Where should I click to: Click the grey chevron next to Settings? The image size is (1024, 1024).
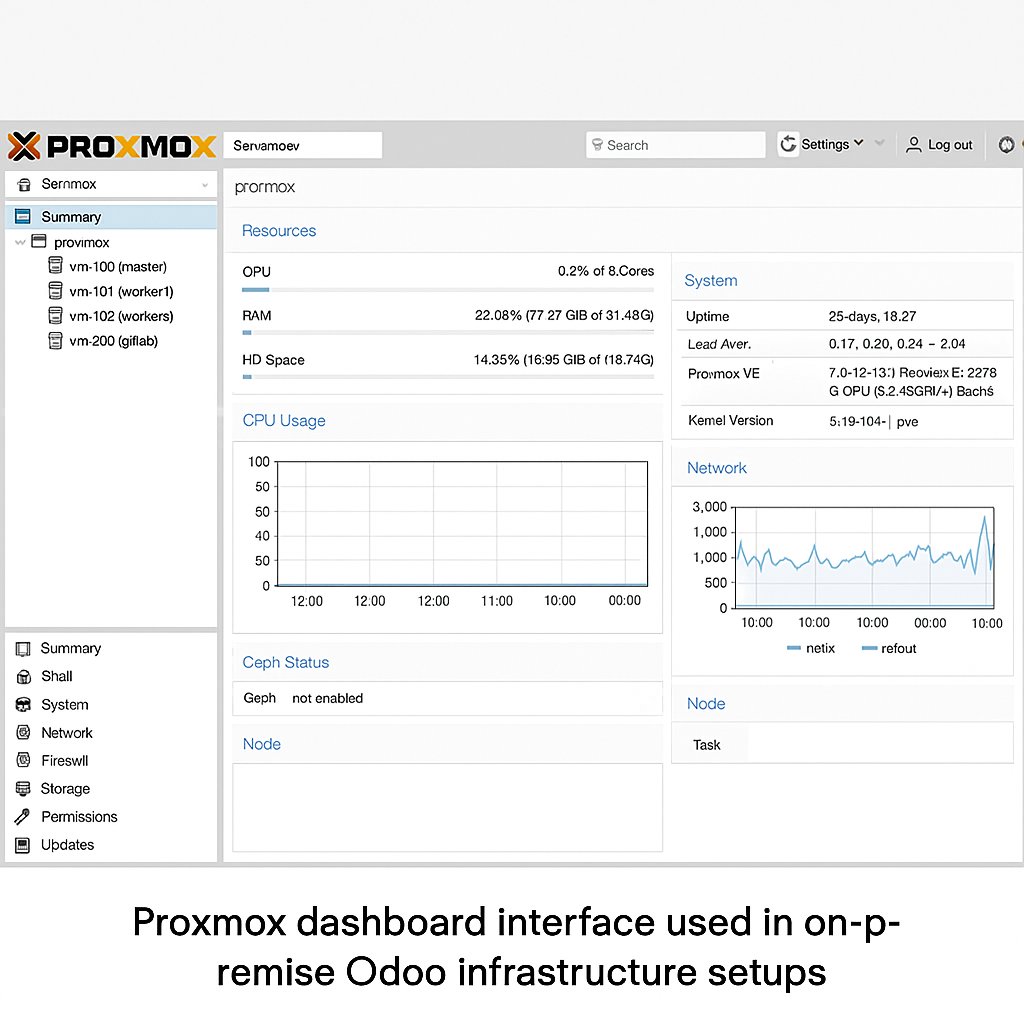[x=880, y=143]
